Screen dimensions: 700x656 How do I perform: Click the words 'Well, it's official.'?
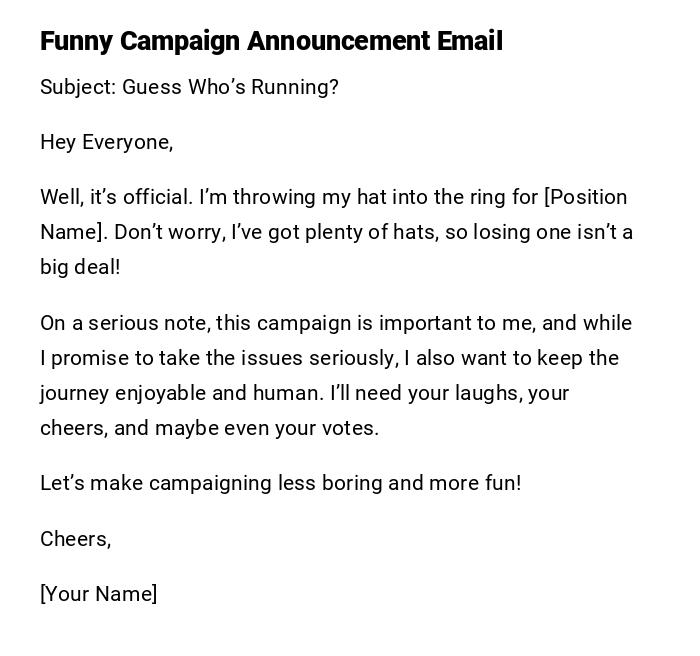[115, 197]
